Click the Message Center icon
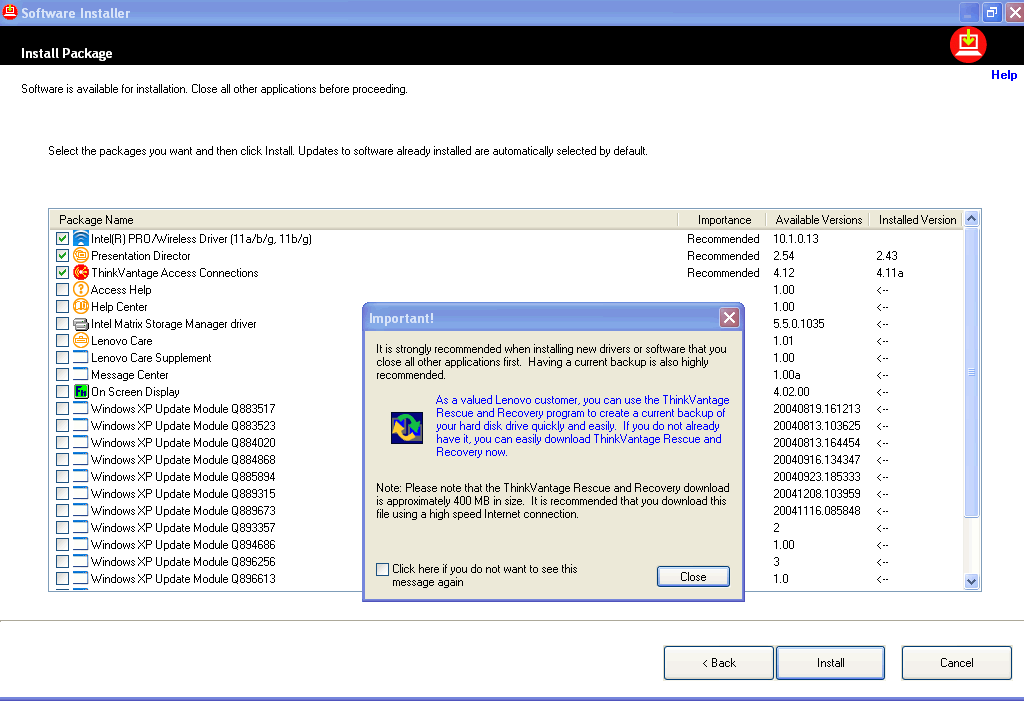 [80, 374]
